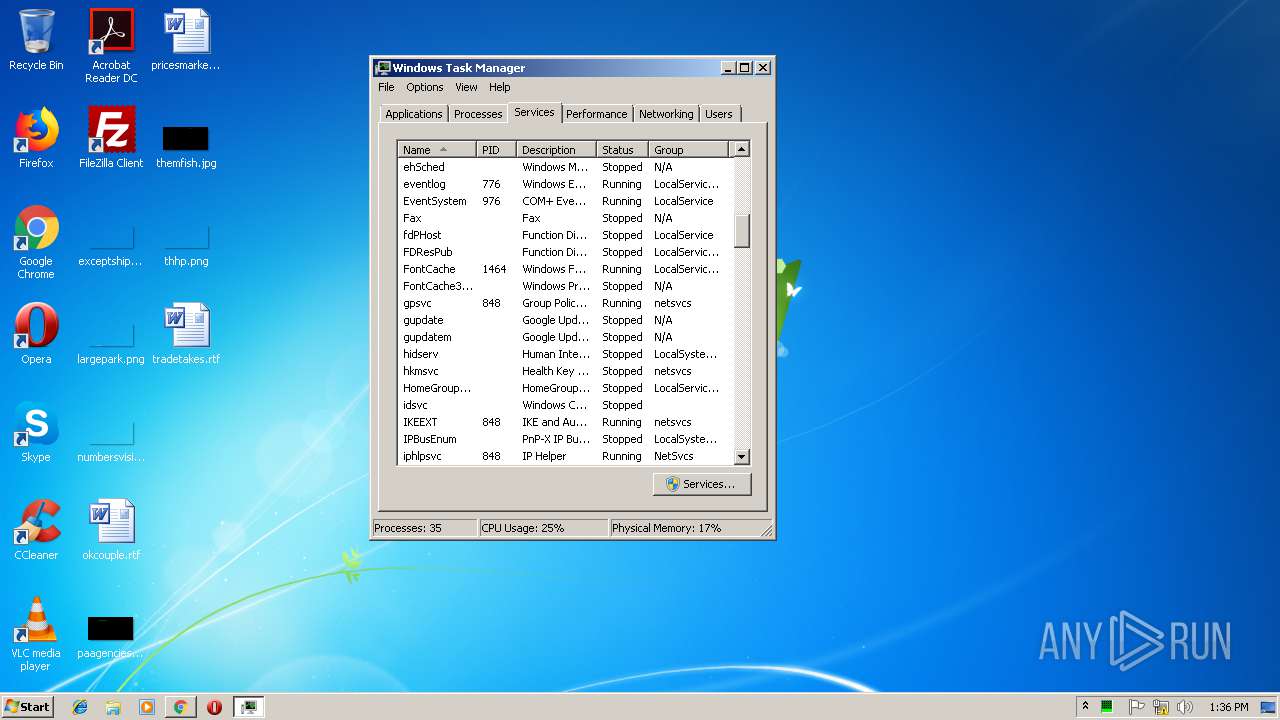
Task: Select the Fax service row
Action: (565, 218)
